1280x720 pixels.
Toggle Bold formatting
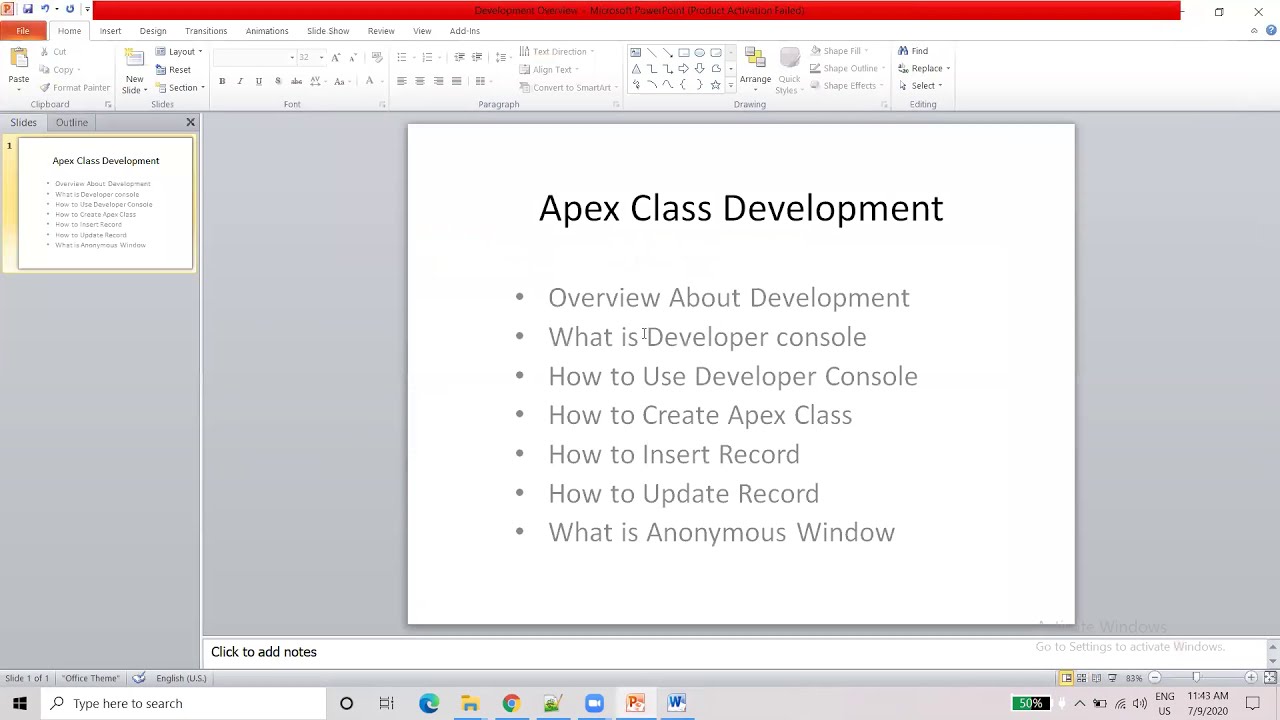point(222,81)
